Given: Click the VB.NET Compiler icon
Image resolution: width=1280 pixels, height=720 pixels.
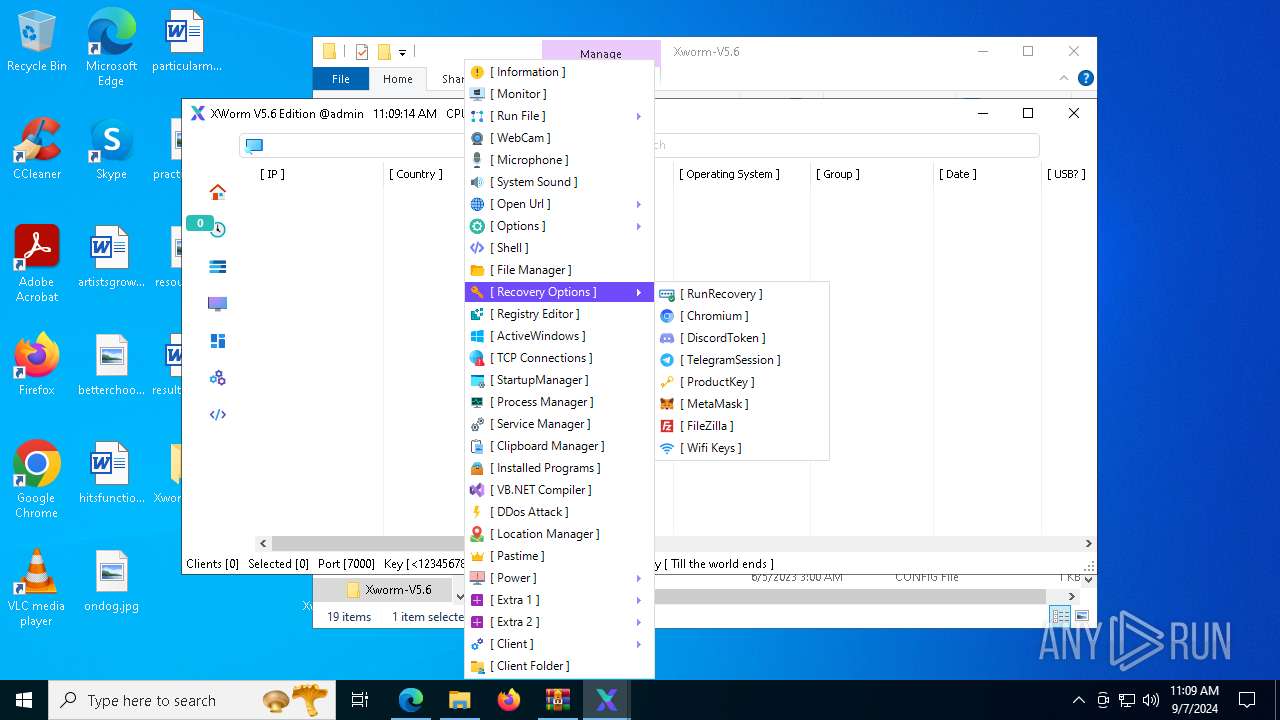Looking at the screenshot, I should tap(478, 490).
